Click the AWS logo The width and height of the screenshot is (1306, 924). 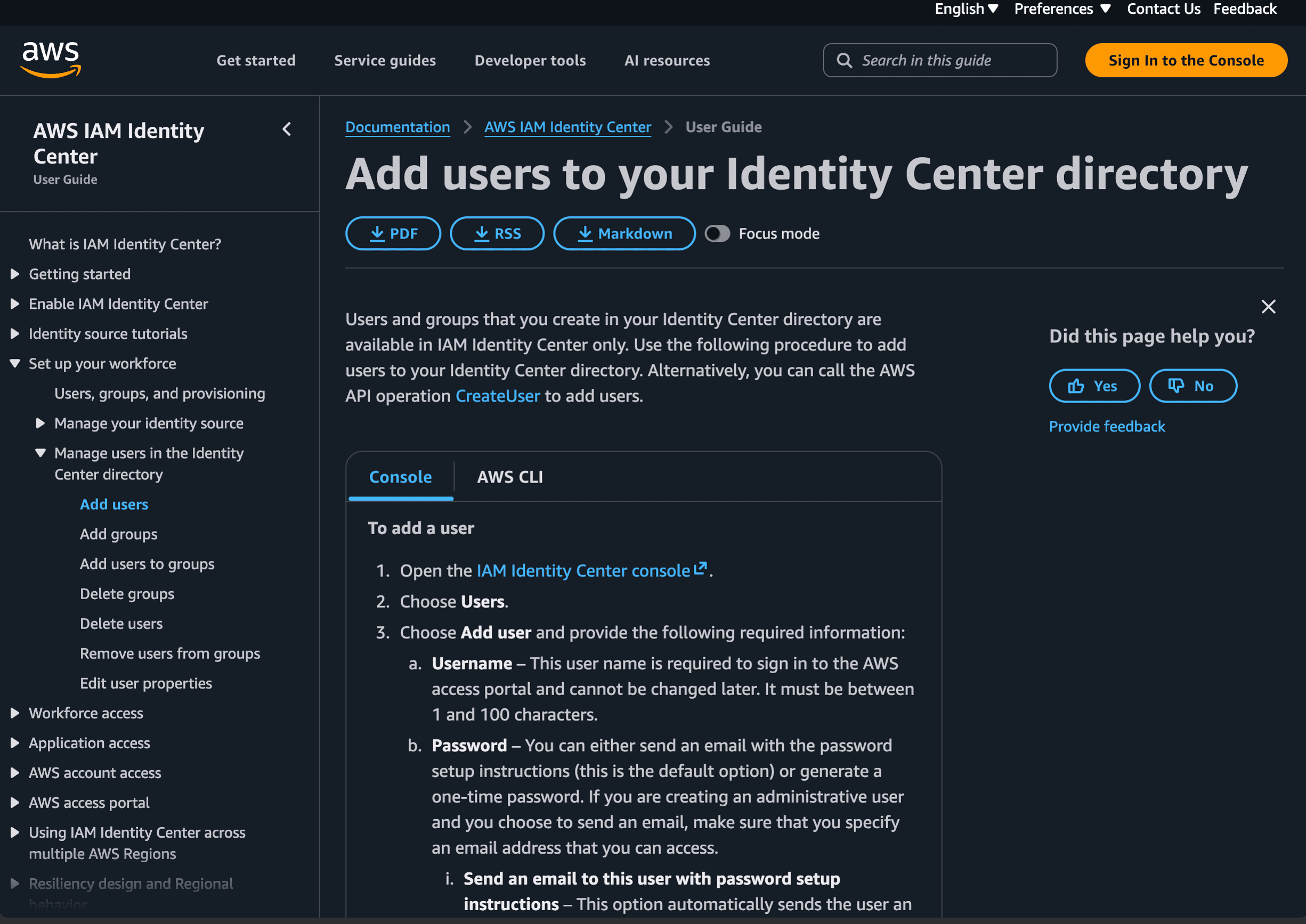(51, 59)
